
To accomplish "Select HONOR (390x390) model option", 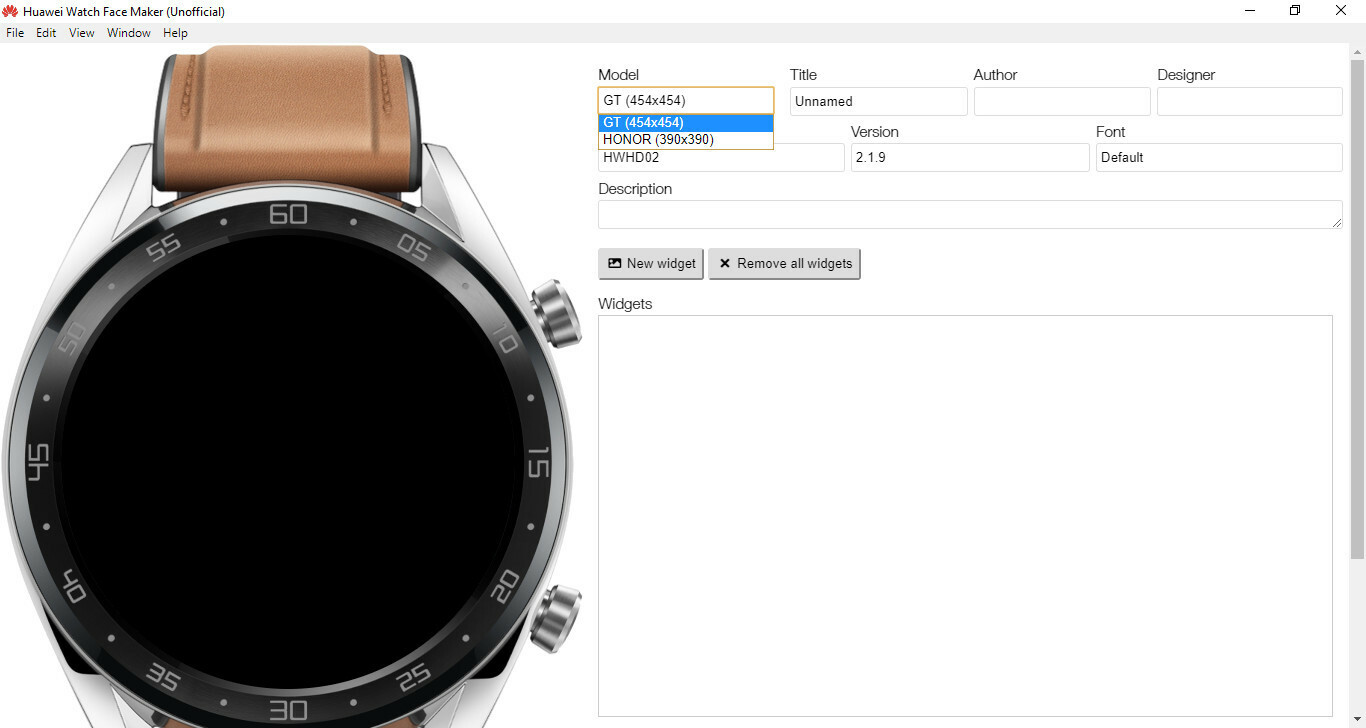I will click(686, 140).
